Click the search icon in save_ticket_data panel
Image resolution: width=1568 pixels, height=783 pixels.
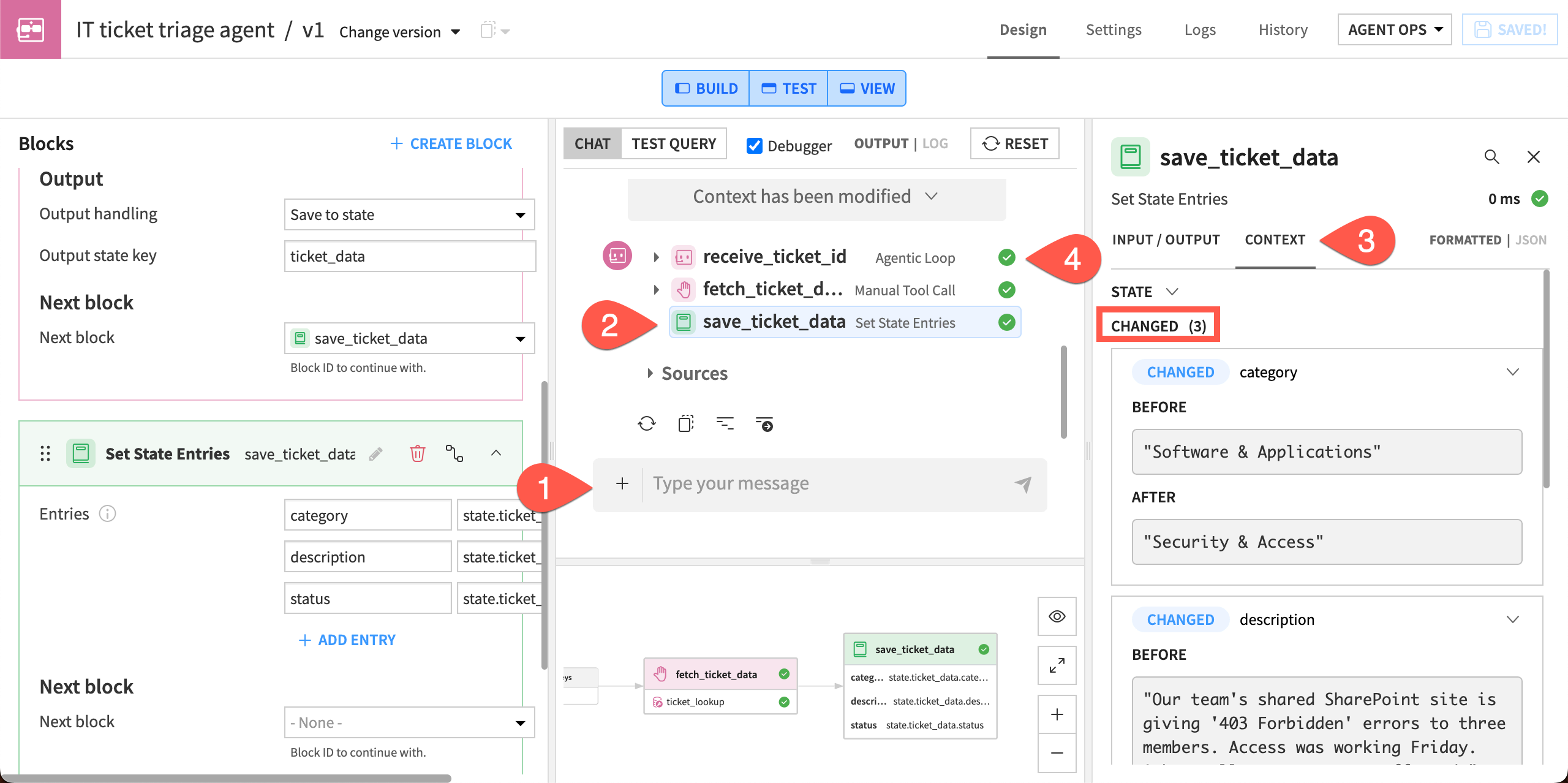coord(1491,157)
